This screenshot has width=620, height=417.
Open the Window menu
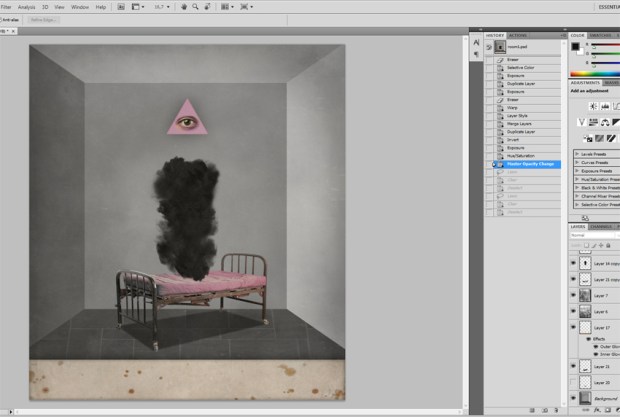(x=79, y=7)
